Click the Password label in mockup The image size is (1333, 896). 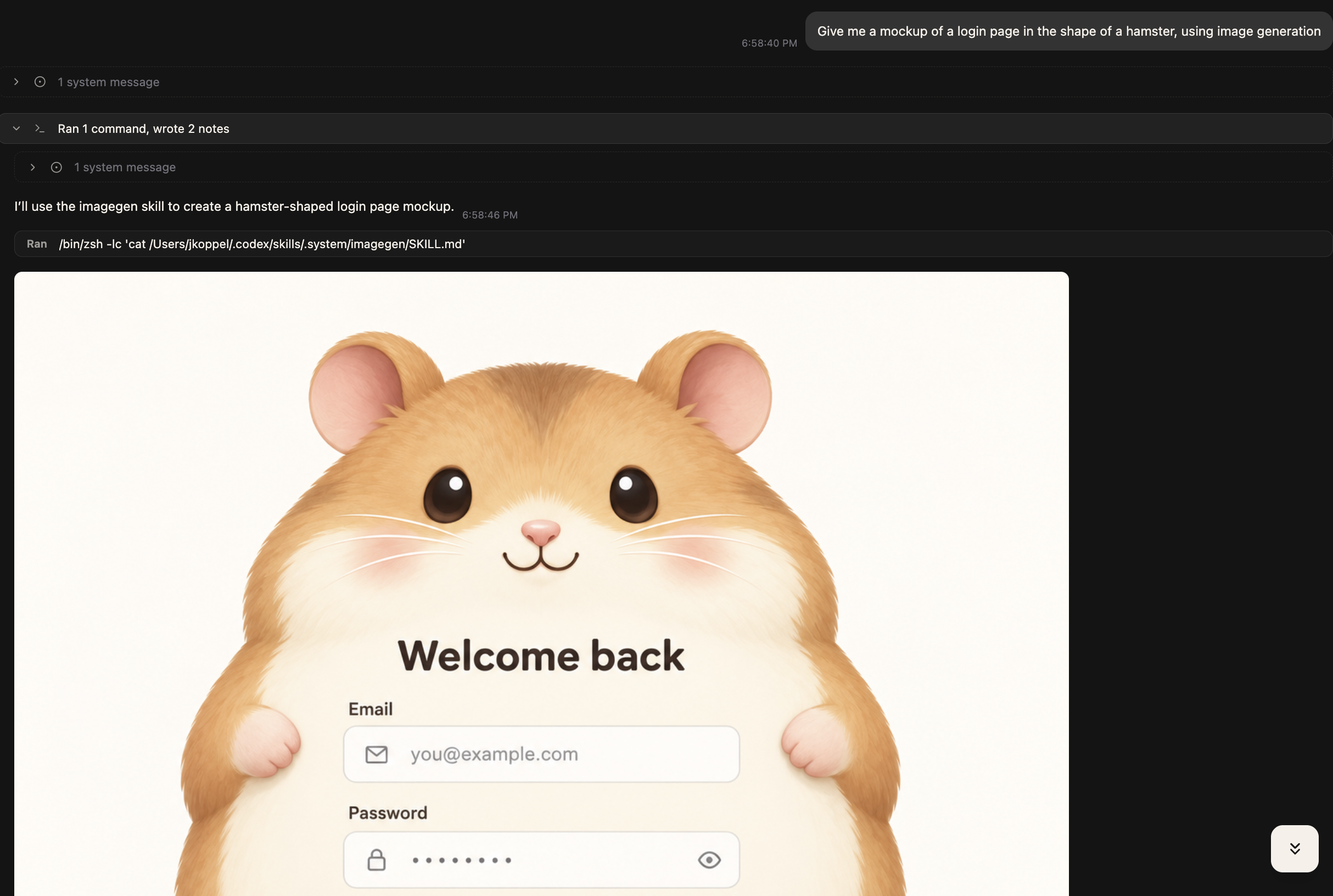pos(388,813)
